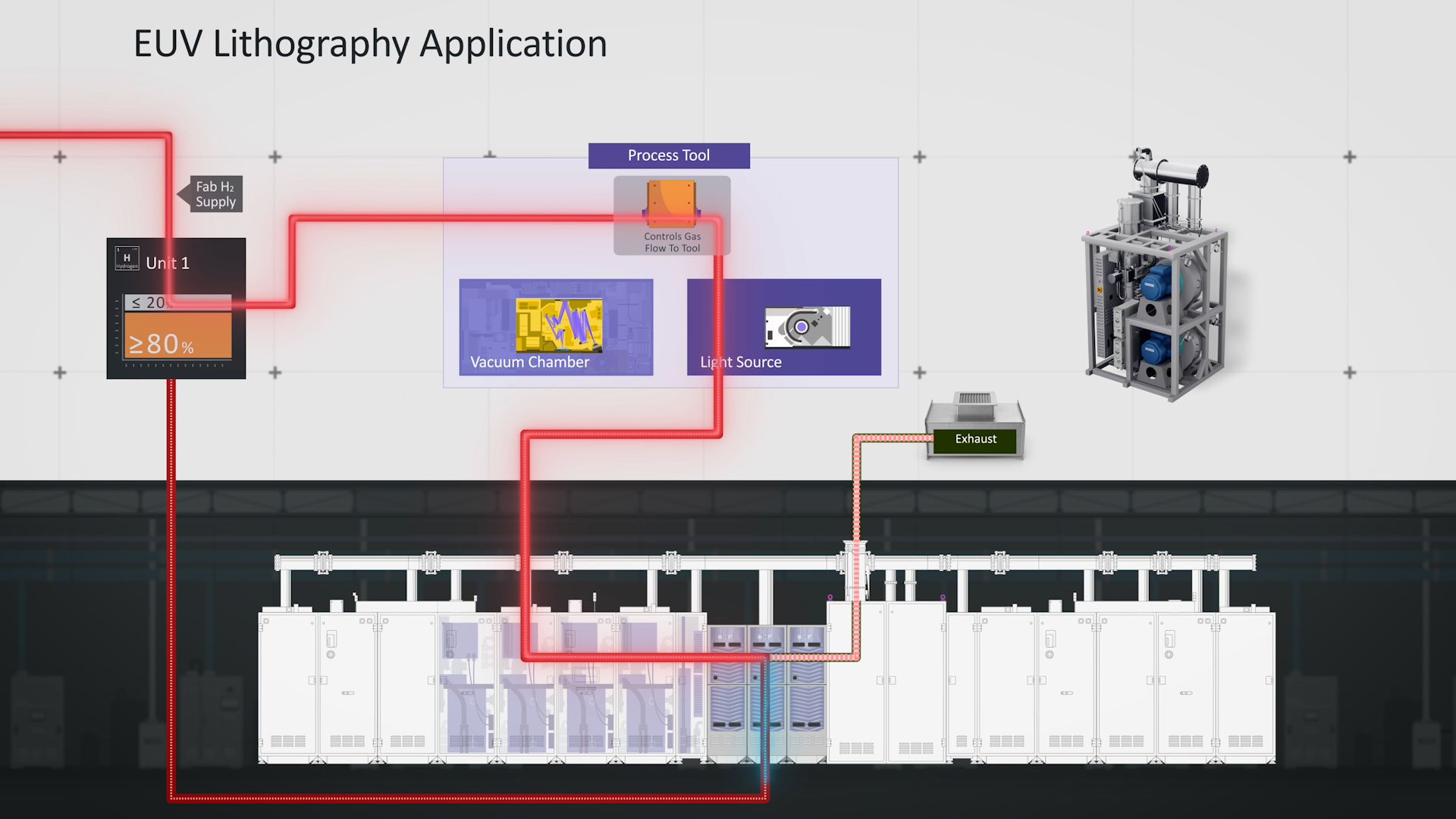Click the green Exhaust label
The width and height of the screenshot is (1456, 819).
(x=975, y=440)
